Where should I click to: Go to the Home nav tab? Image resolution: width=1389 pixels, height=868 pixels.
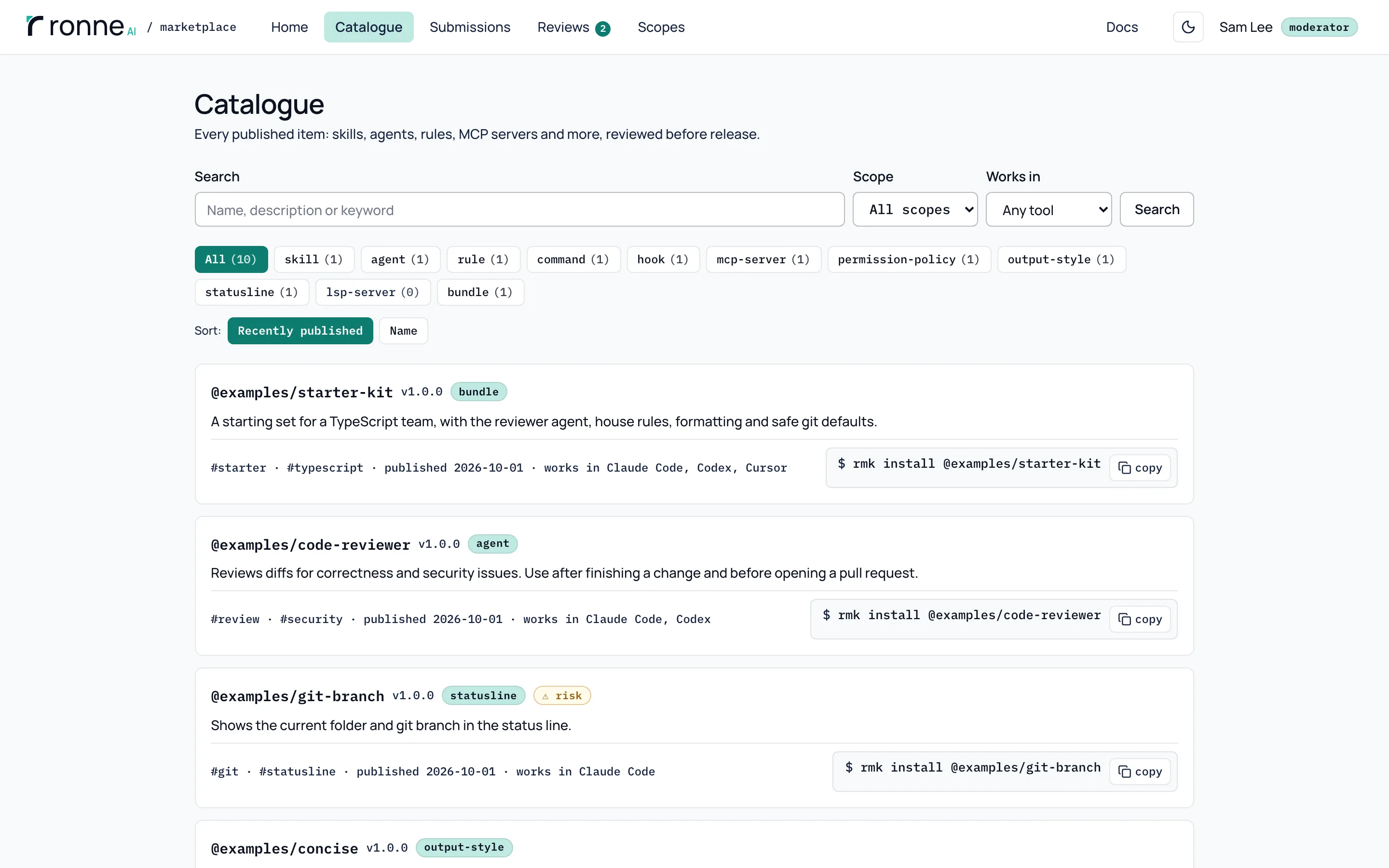289,27
